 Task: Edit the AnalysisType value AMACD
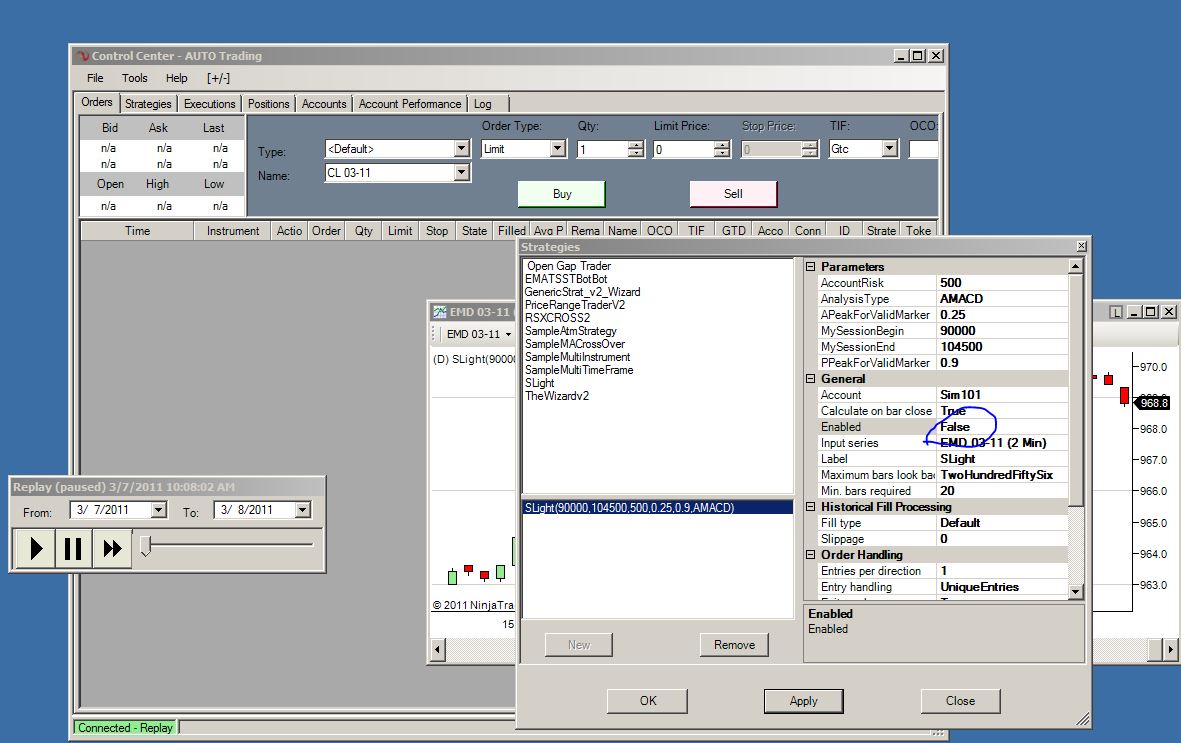[1002, 298]
